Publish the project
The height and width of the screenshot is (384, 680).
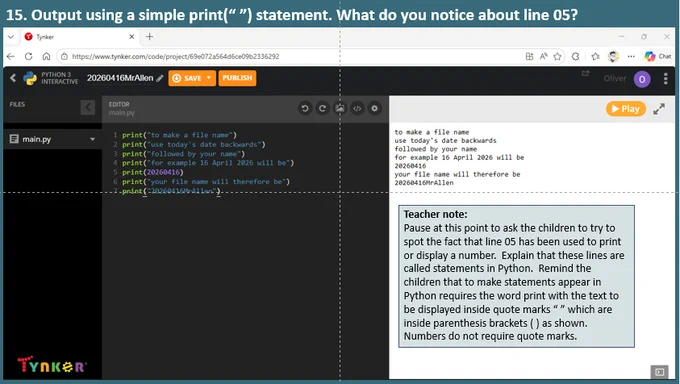click(237, 78)
